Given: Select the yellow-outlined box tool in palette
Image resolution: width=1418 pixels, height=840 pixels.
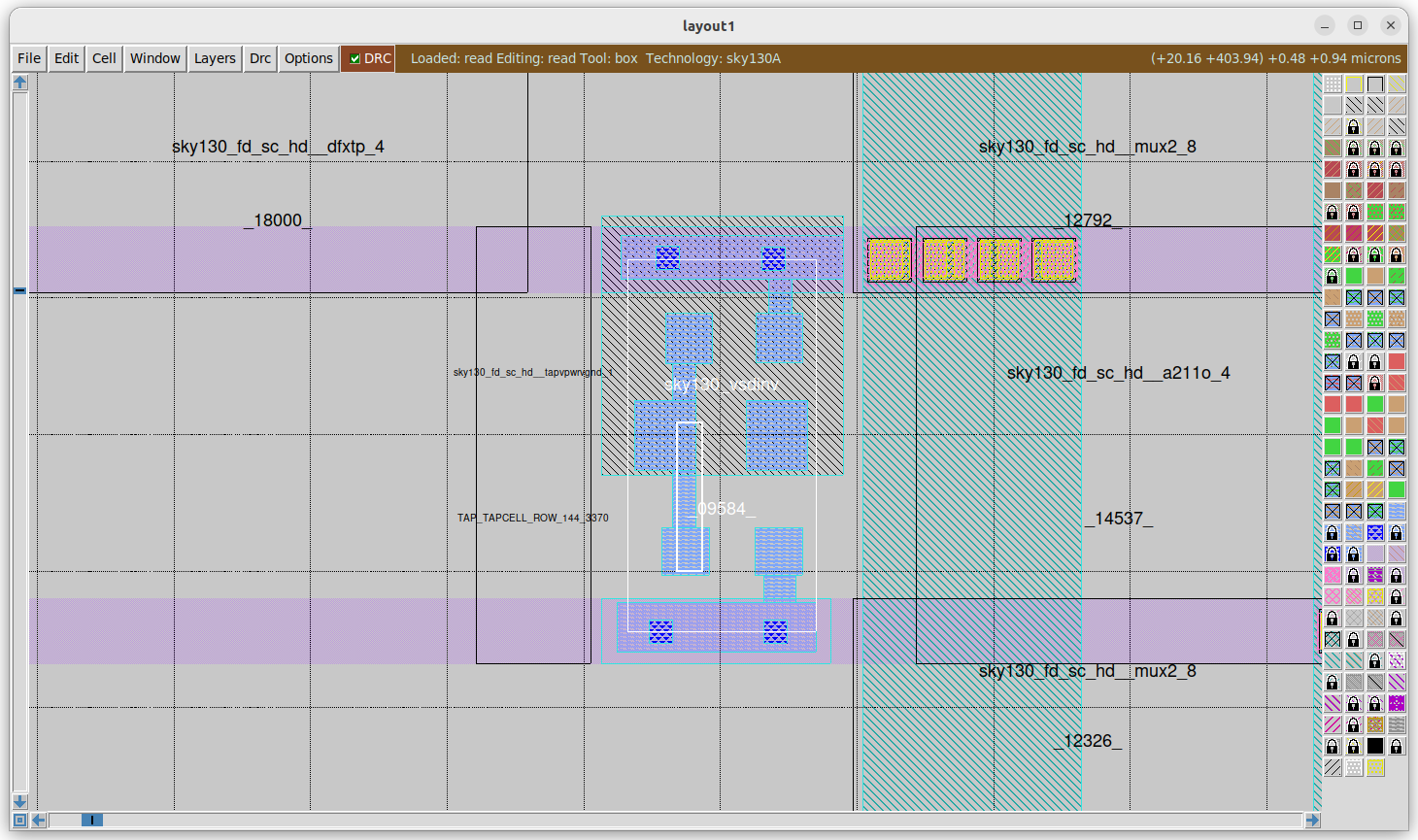Looking at the screenshot, I should point(1354,84).
